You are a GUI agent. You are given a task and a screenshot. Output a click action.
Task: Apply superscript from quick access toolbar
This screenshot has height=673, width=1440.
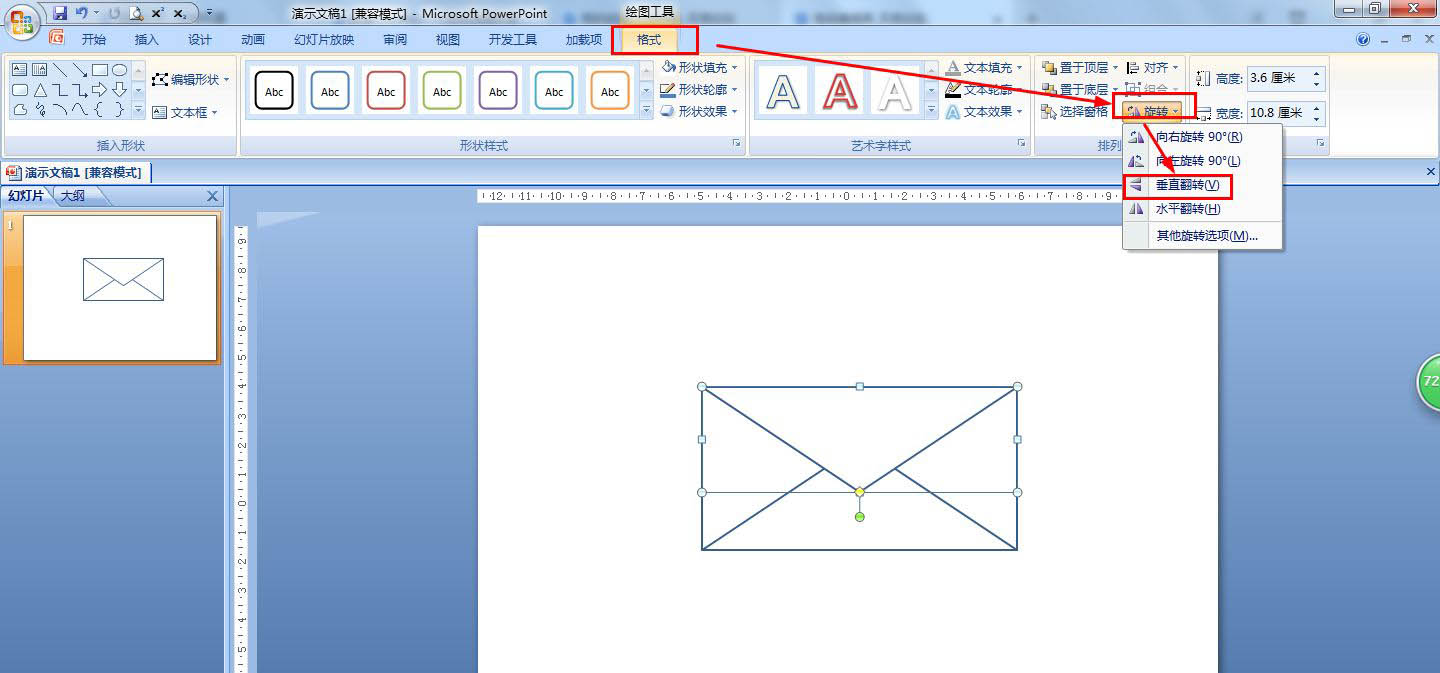click(x=158, y=13)
